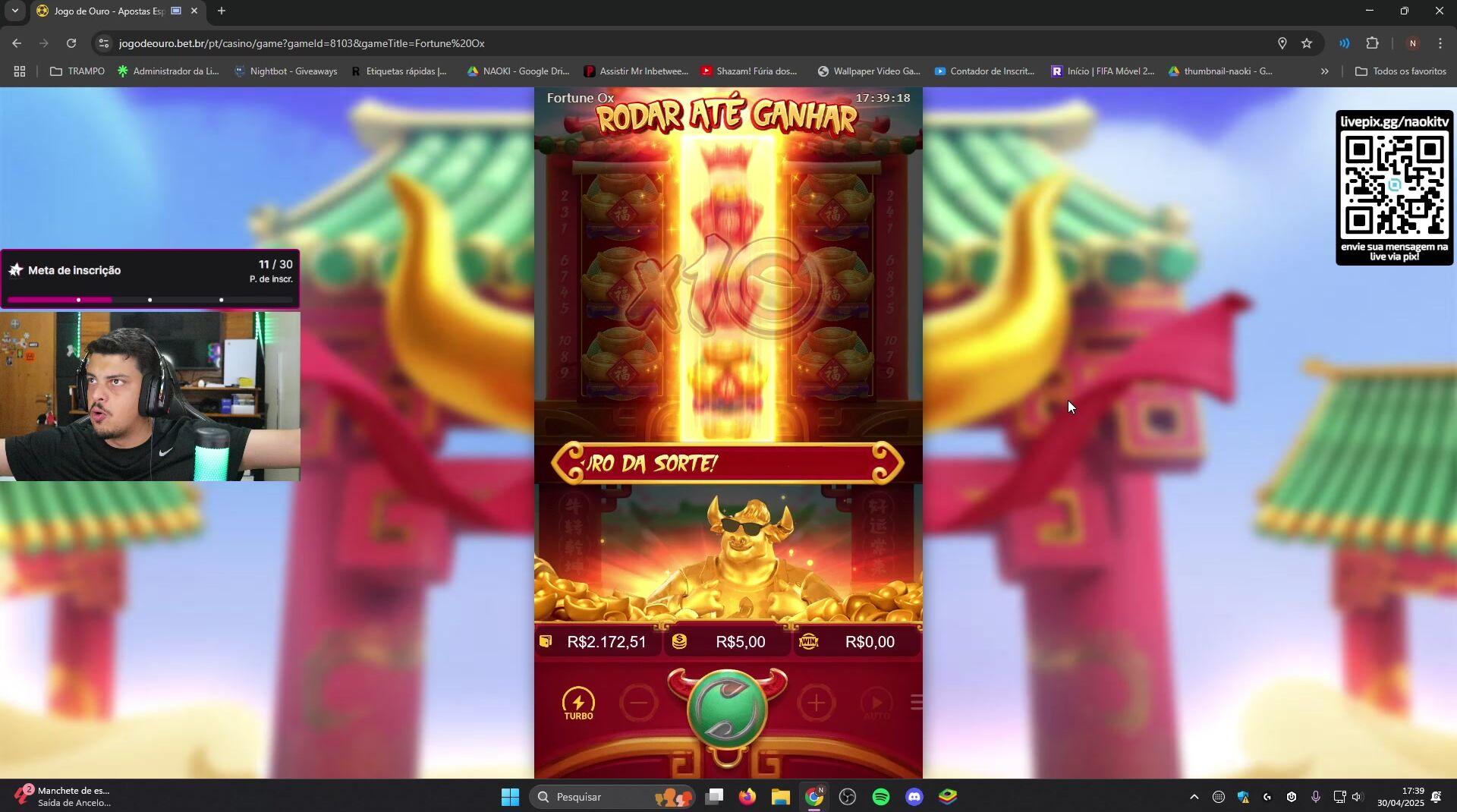Open Windows Start menu
The height and width of the screenshot is (812, 1457).
coord(510,797)
